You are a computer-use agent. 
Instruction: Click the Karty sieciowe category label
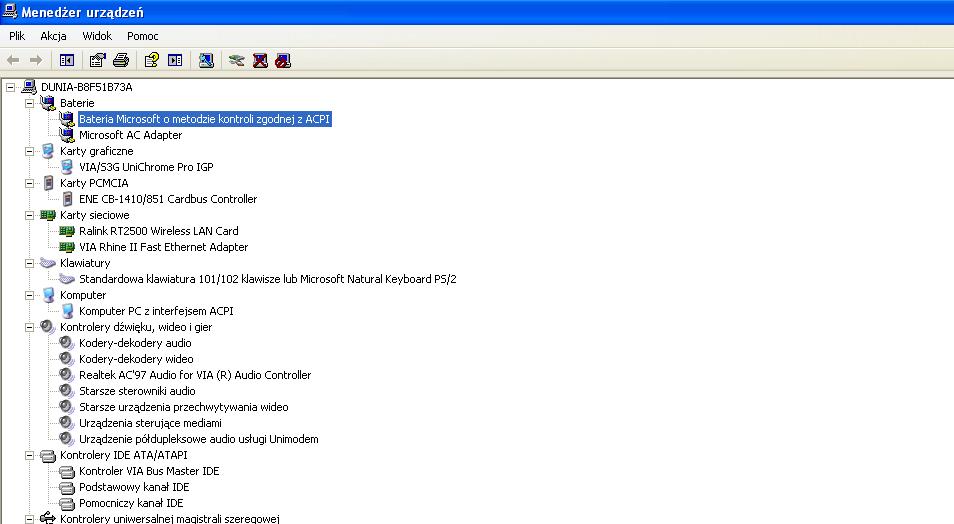[94, 215]
